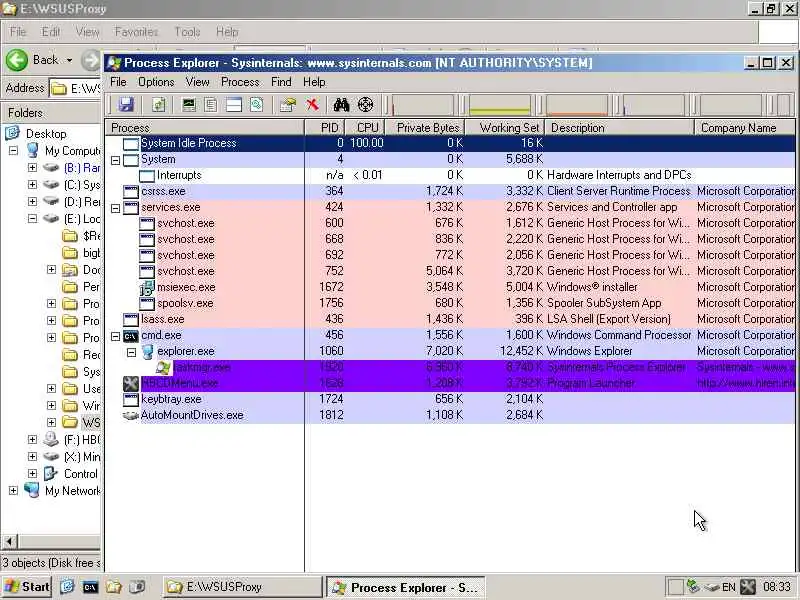Select svchost.exe with PID 752

coord(450,271)
